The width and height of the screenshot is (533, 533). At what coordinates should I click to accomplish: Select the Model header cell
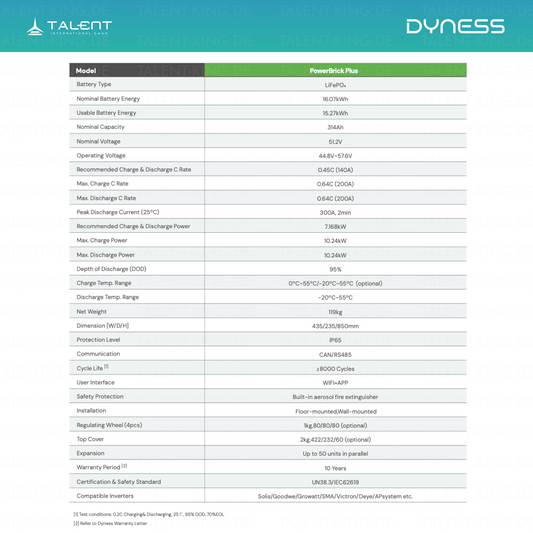coord(137,70)
